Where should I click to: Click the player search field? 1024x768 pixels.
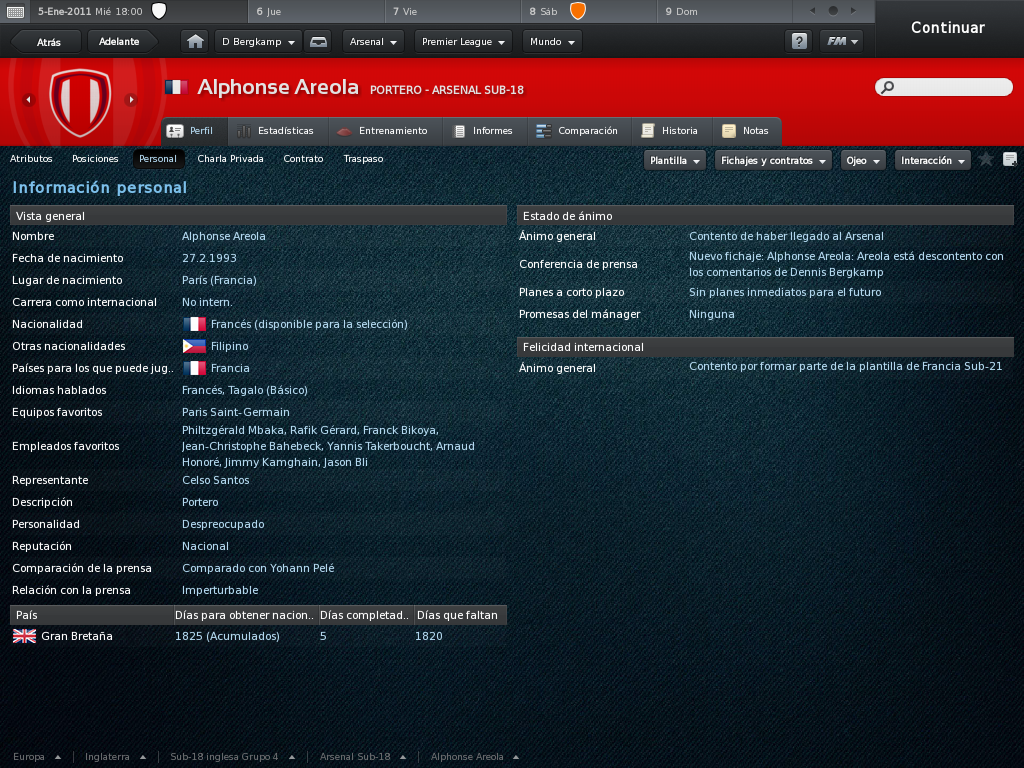[x=944, y=87]
